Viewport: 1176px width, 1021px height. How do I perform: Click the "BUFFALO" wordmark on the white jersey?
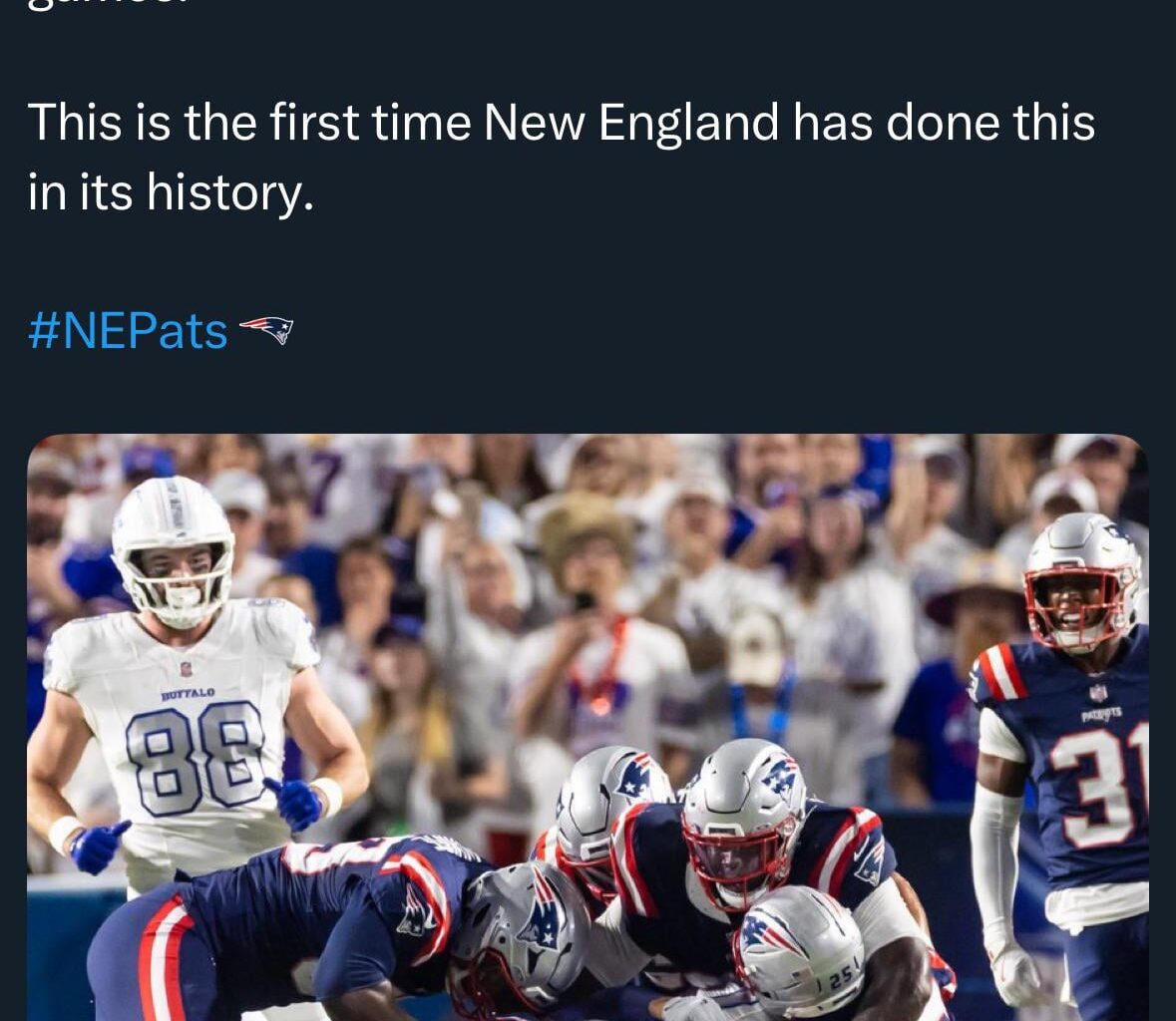tap(187, 692)
